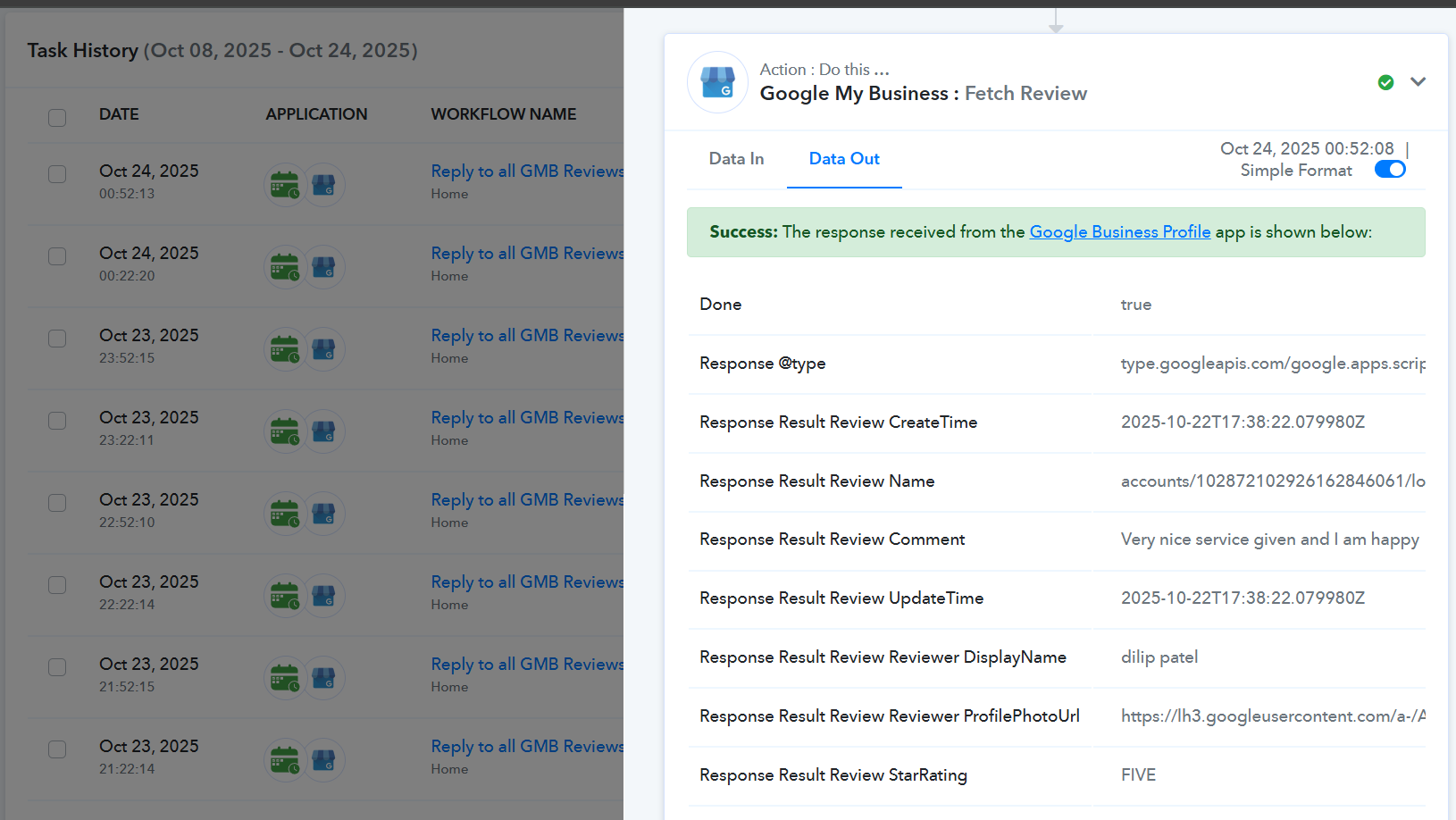Sort by the DATE column header
Viewport: 1456px width, 820px height.
pyautogui.click(x=119, y=114)
